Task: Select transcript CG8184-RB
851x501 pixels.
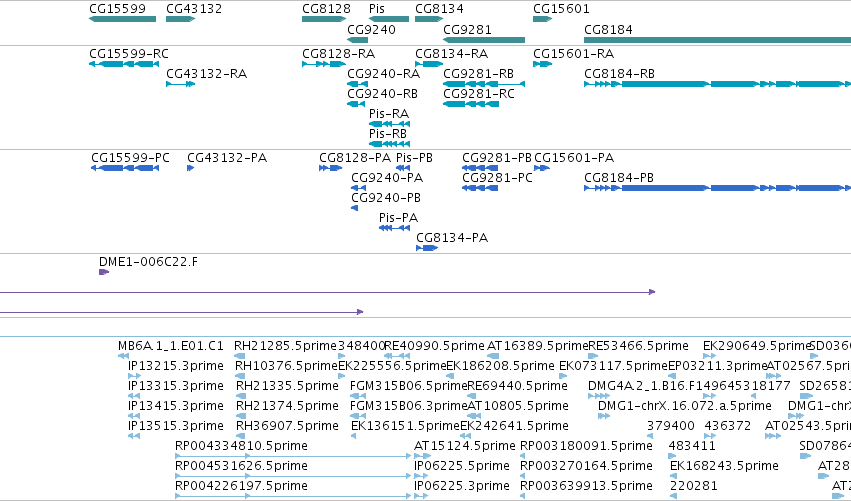Action: (x=717, y=84)
